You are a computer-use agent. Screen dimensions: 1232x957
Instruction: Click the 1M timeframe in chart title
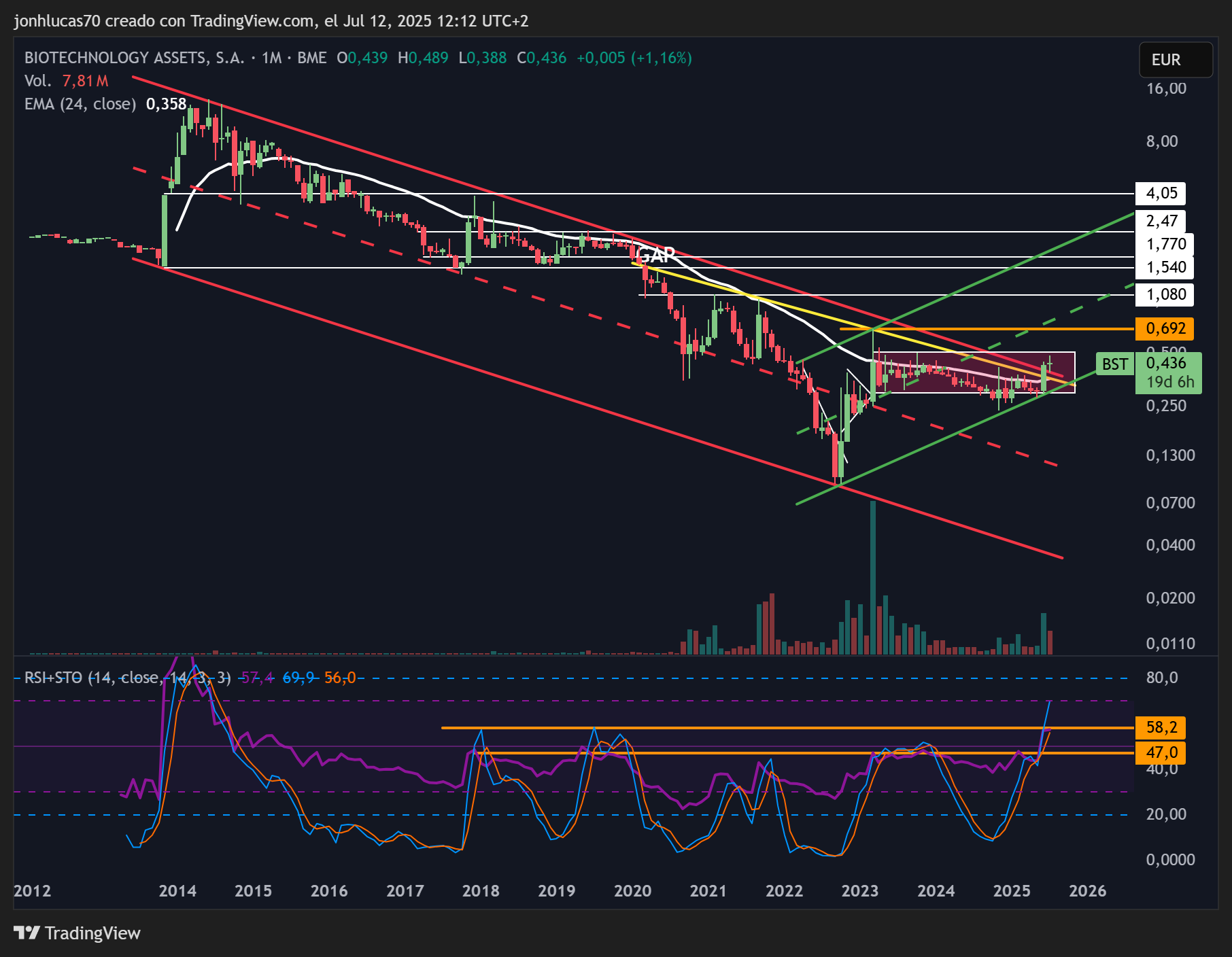tap(271, 58)
